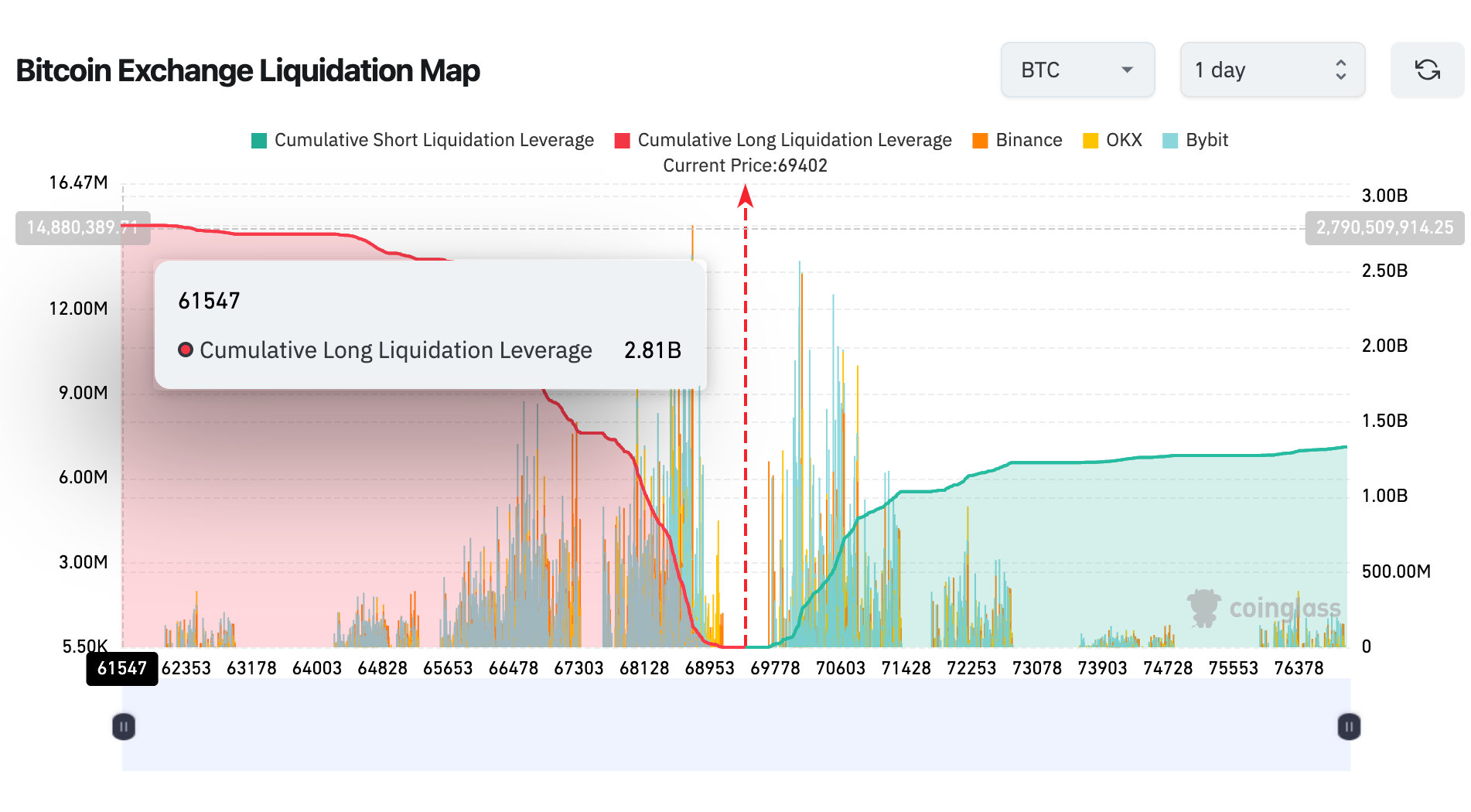1471x812 pixels.
Task: Open the BTC coin selector dropdown
Action: click(x=1077, y=70)
